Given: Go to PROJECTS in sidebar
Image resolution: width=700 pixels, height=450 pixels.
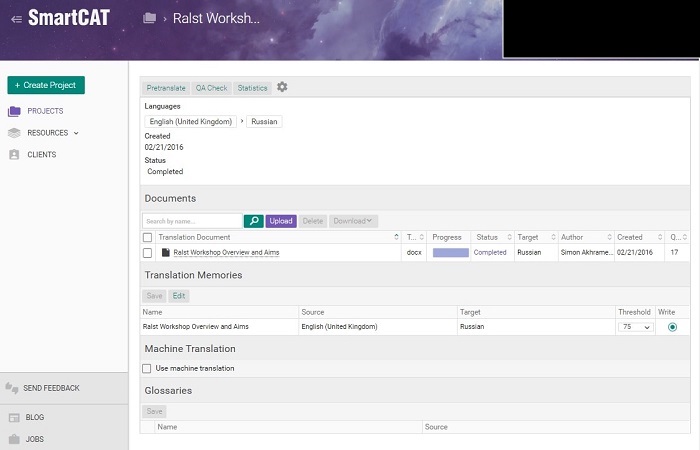Looking at the screenshot, I should click(x=45, y=111).
